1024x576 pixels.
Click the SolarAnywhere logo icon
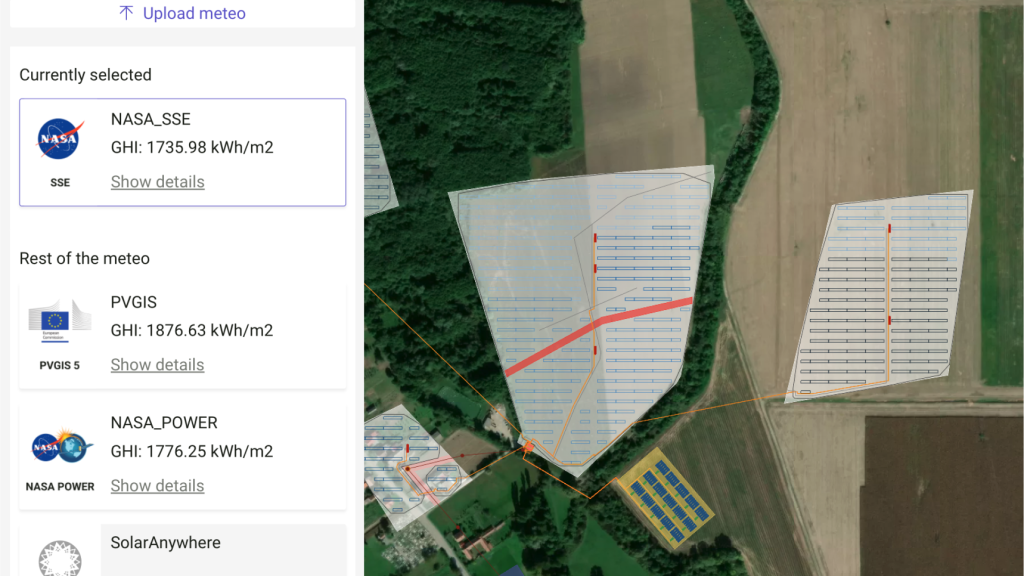click(60, 558)
